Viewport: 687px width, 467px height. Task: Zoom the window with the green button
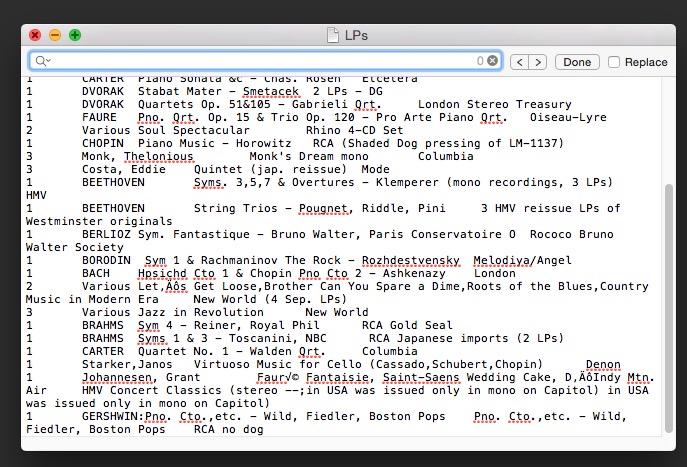coord(75,35)
